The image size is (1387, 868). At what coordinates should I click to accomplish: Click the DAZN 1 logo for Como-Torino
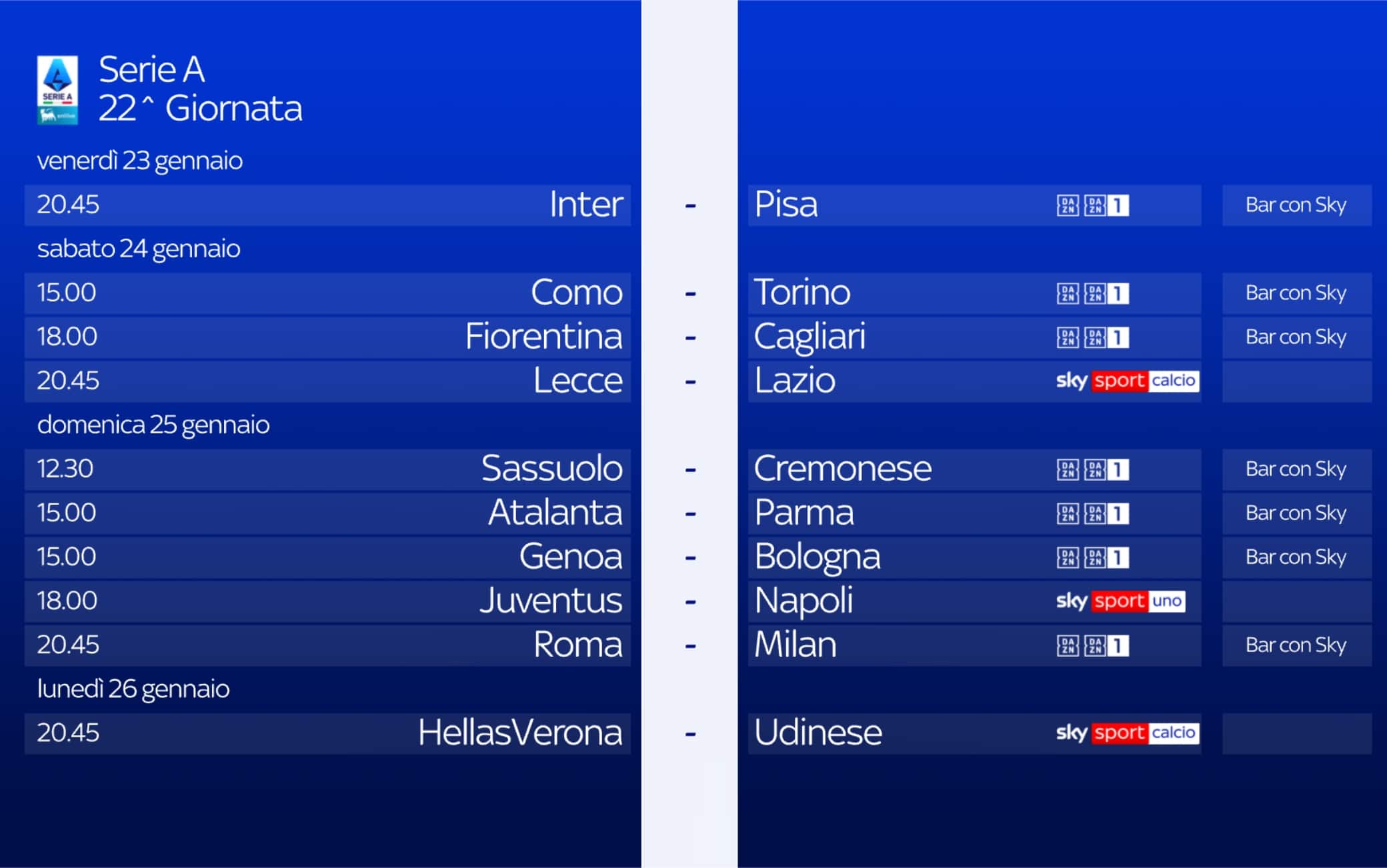1106,293
